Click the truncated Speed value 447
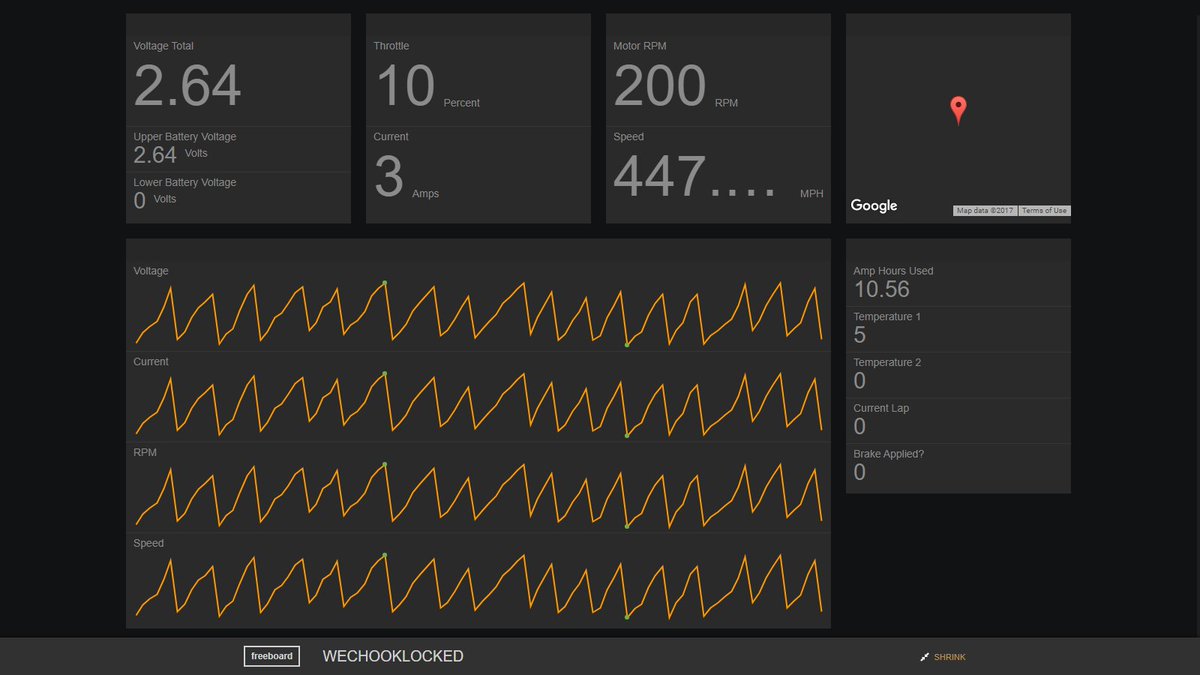Viewport: 1200px width, 675px height. click(694, 177)
